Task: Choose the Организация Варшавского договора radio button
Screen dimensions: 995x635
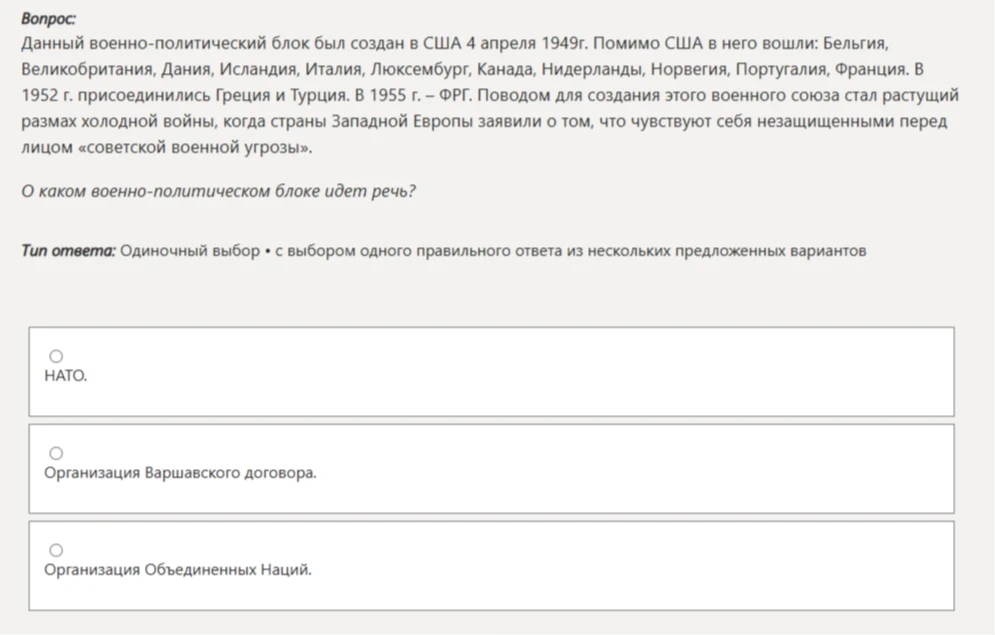Action: click(x=56, y=453)
